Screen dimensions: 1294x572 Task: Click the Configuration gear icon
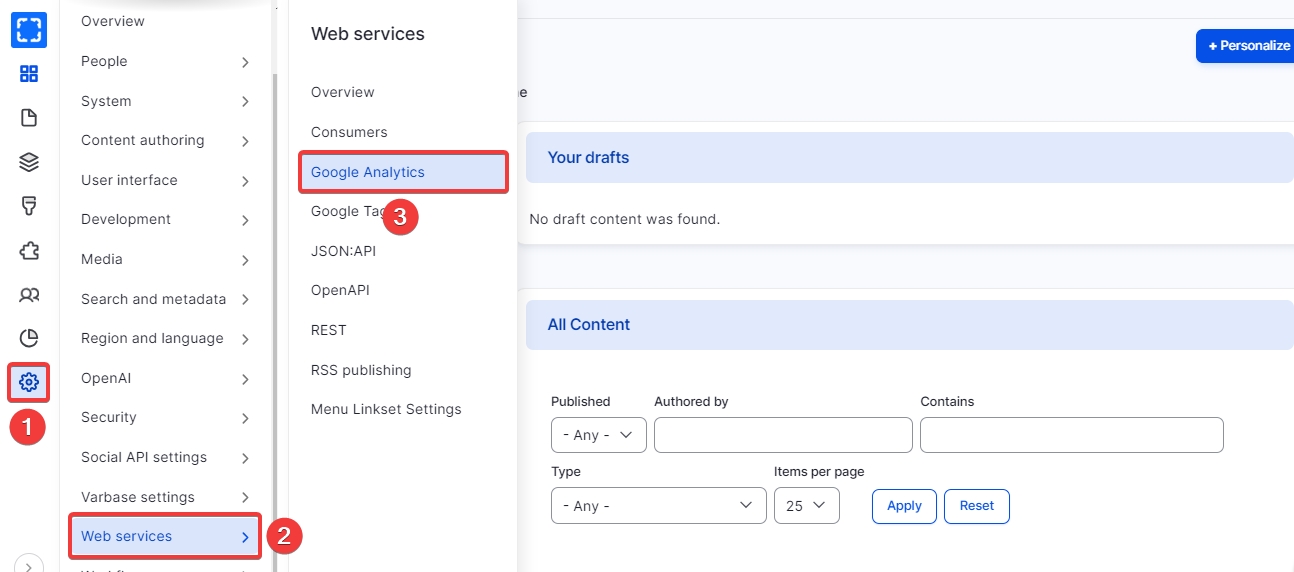(29, 381)
